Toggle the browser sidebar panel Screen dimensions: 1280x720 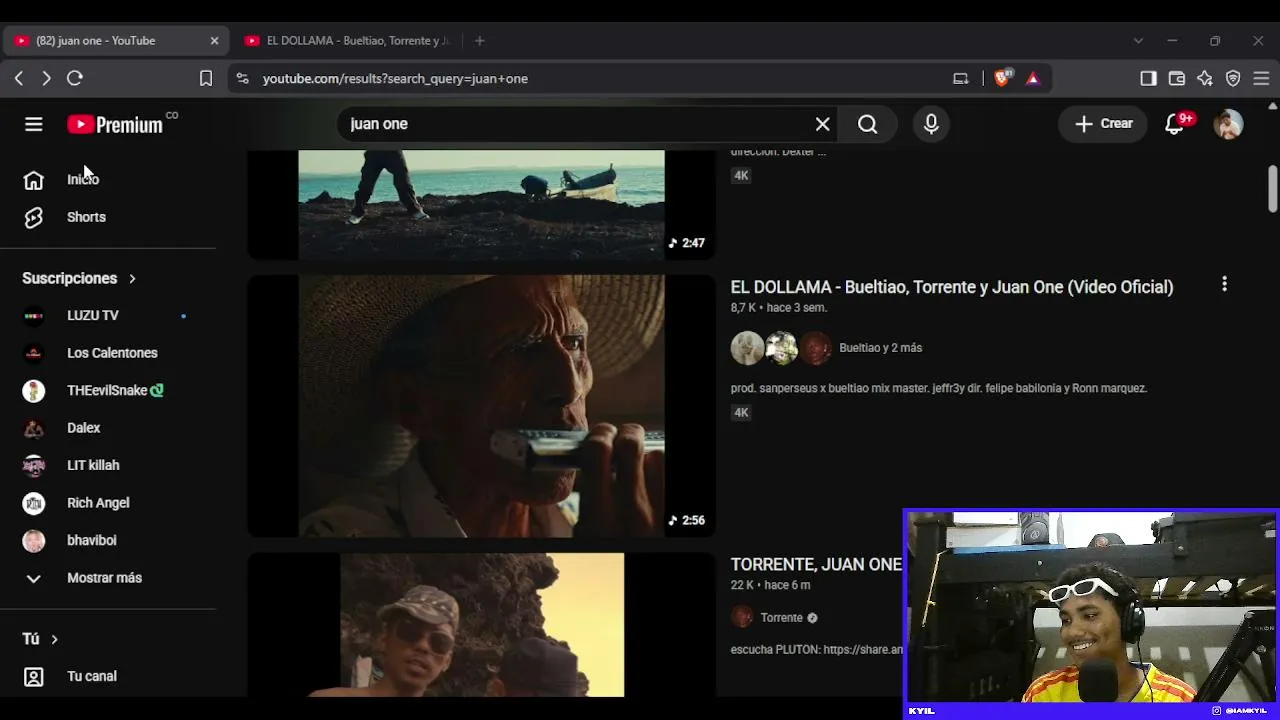coord(1149,78)
